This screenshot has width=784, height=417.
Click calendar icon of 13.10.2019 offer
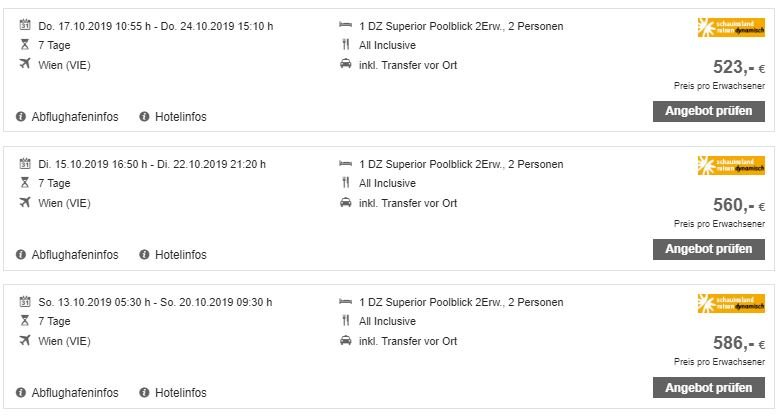[x=24, y=301]
